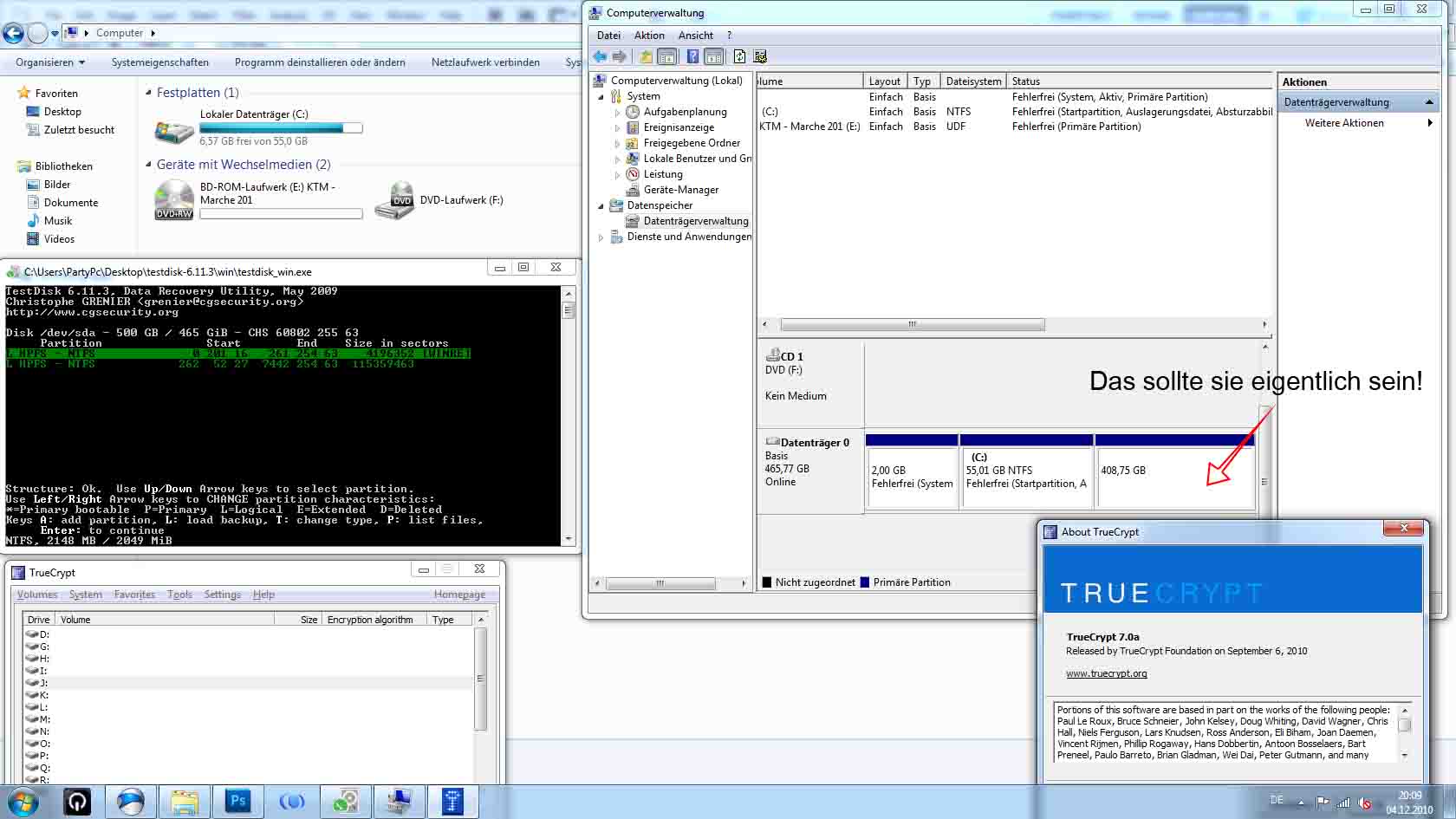
Task: Select the Geräte-Manager icon in the tree
Action: pyautogui.click(x=633, y=190)
